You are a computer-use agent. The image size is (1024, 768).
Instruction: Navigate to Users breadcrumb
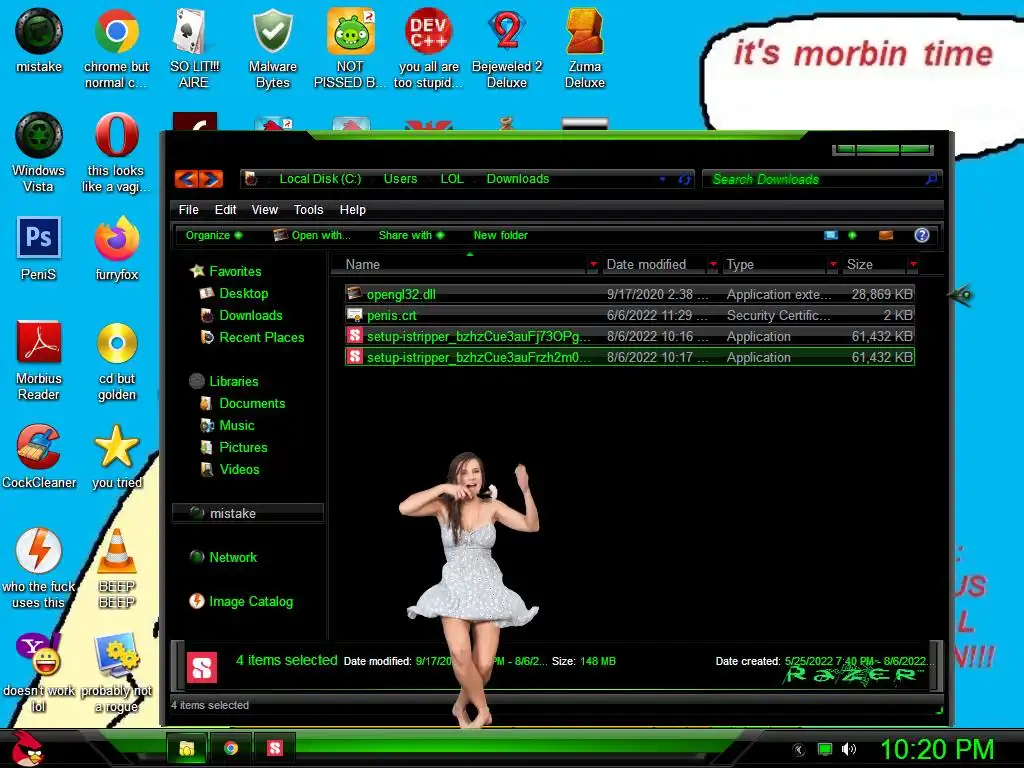[400, 179]
